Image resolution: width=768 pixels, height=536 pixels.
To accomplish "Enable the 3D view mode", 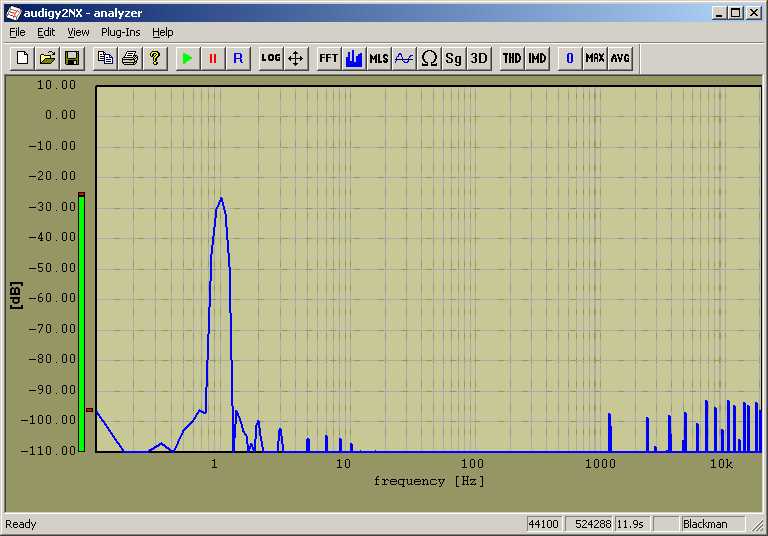I will 479,58.
